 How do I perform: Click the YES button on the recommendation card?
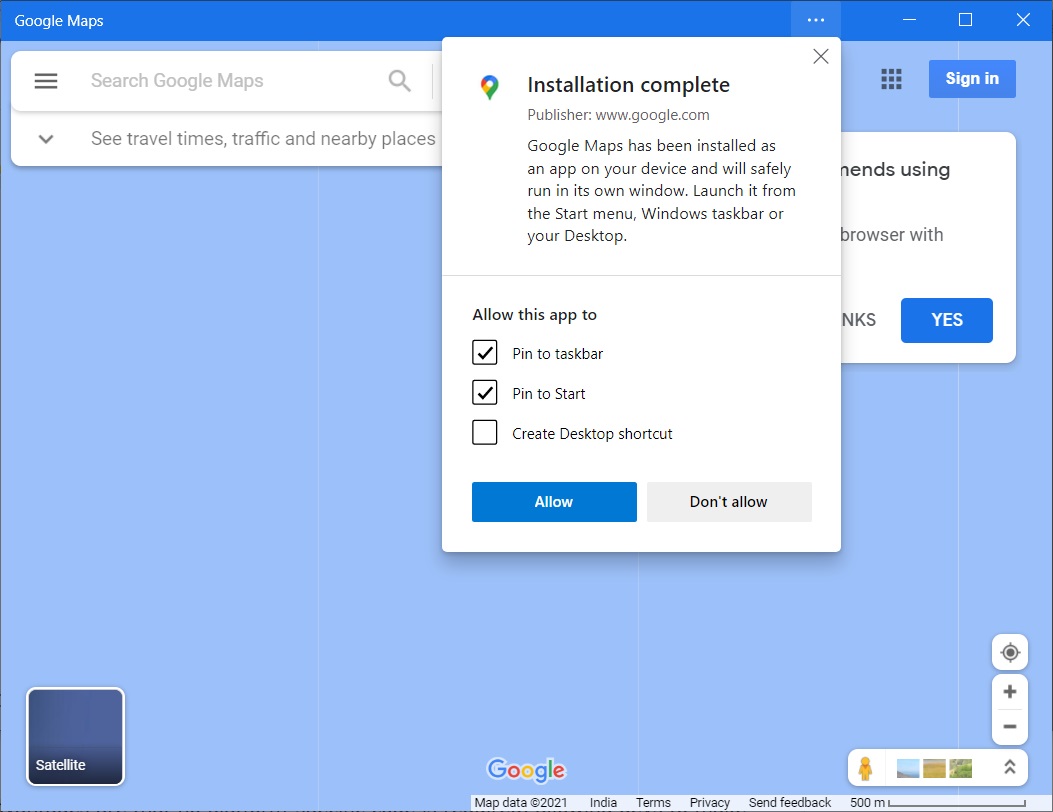[x=946, y=320]
